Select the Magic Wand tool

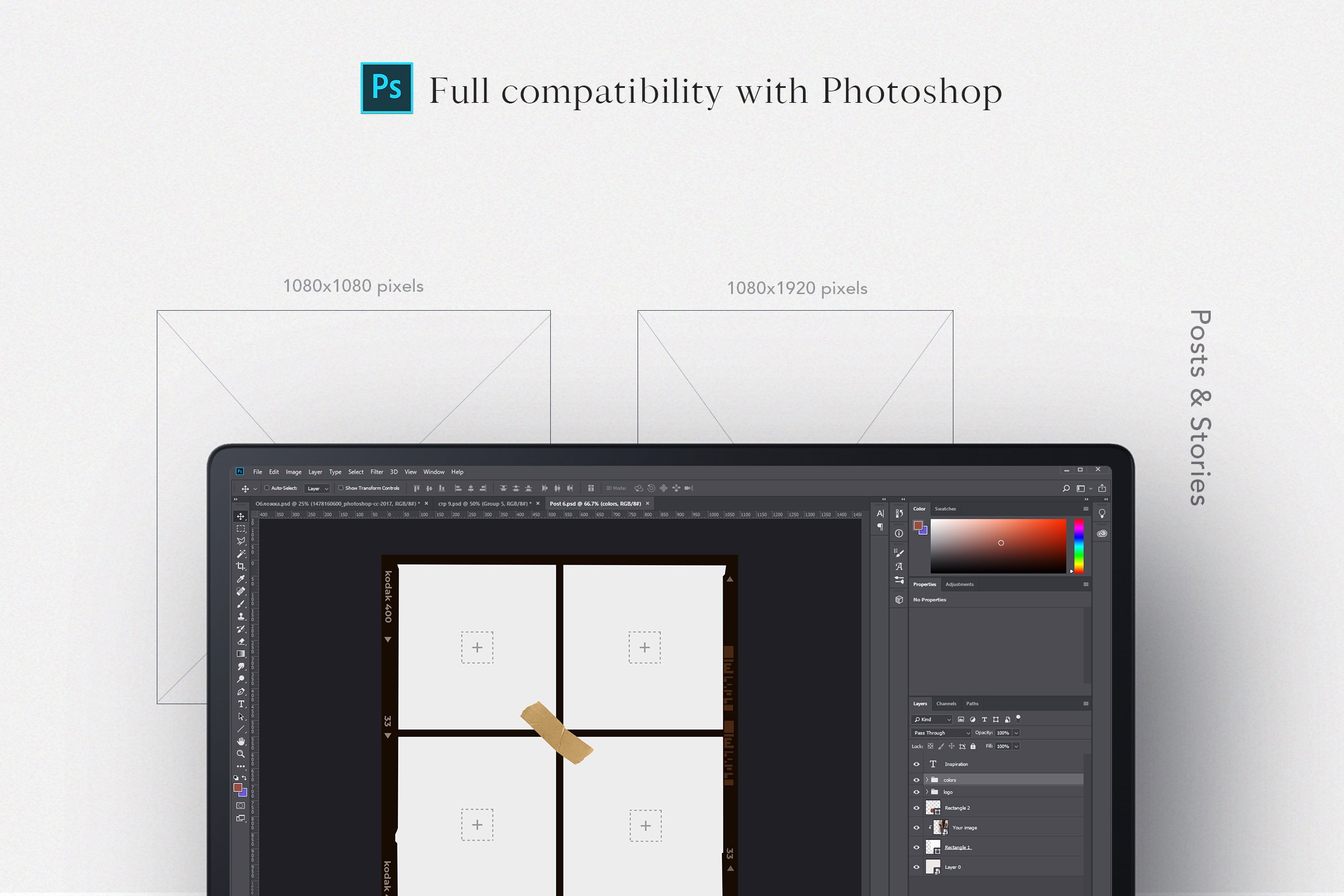coord(241,554)
